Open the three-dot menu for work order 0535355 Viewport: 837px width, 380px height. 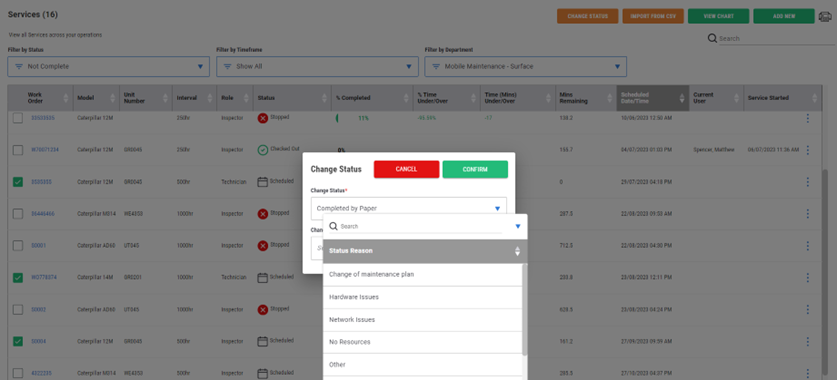click(x=808, y=182)
